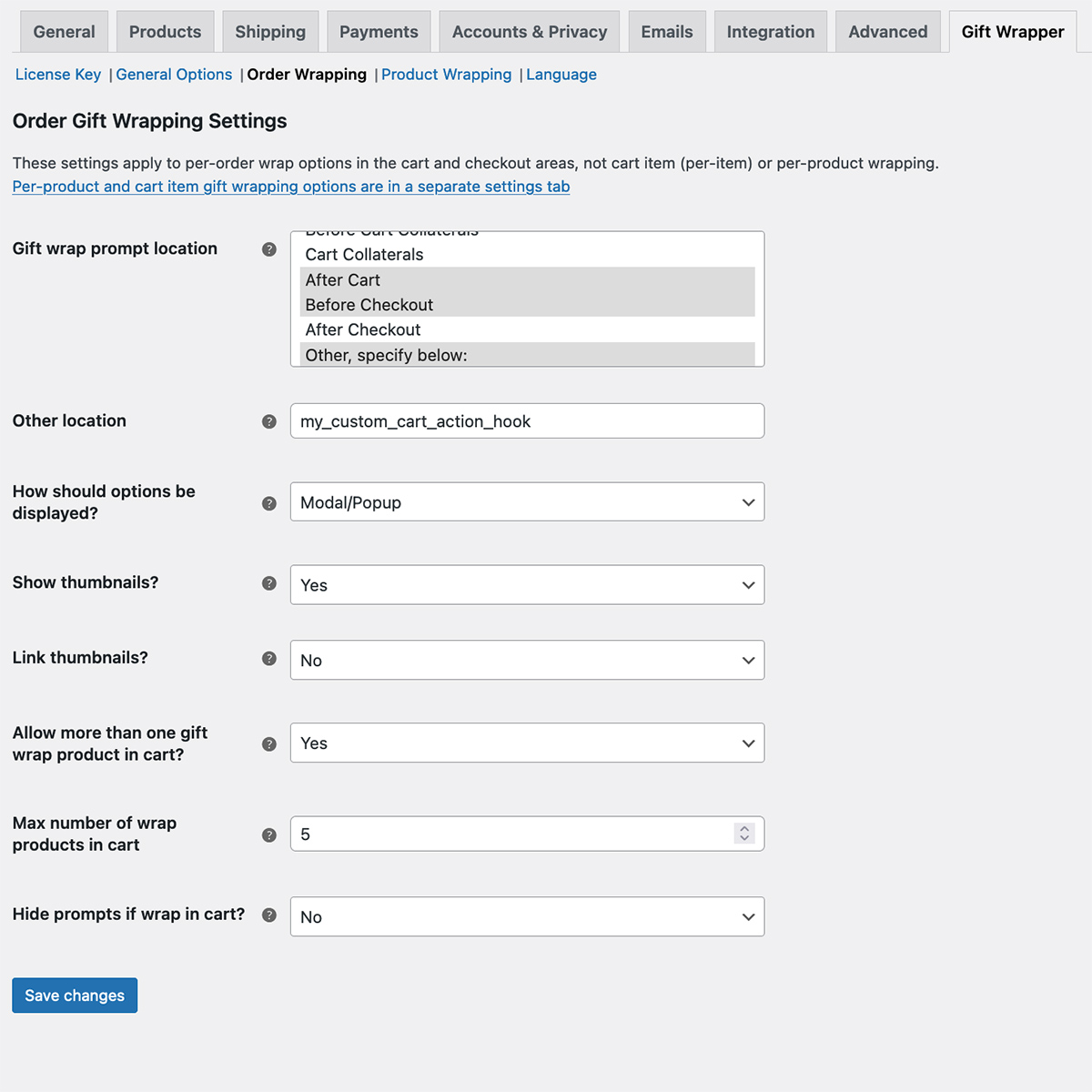This screenshot has width=1092, height=1092.
Task: Go to Product Wrapping section
Action: pos(447,75)
